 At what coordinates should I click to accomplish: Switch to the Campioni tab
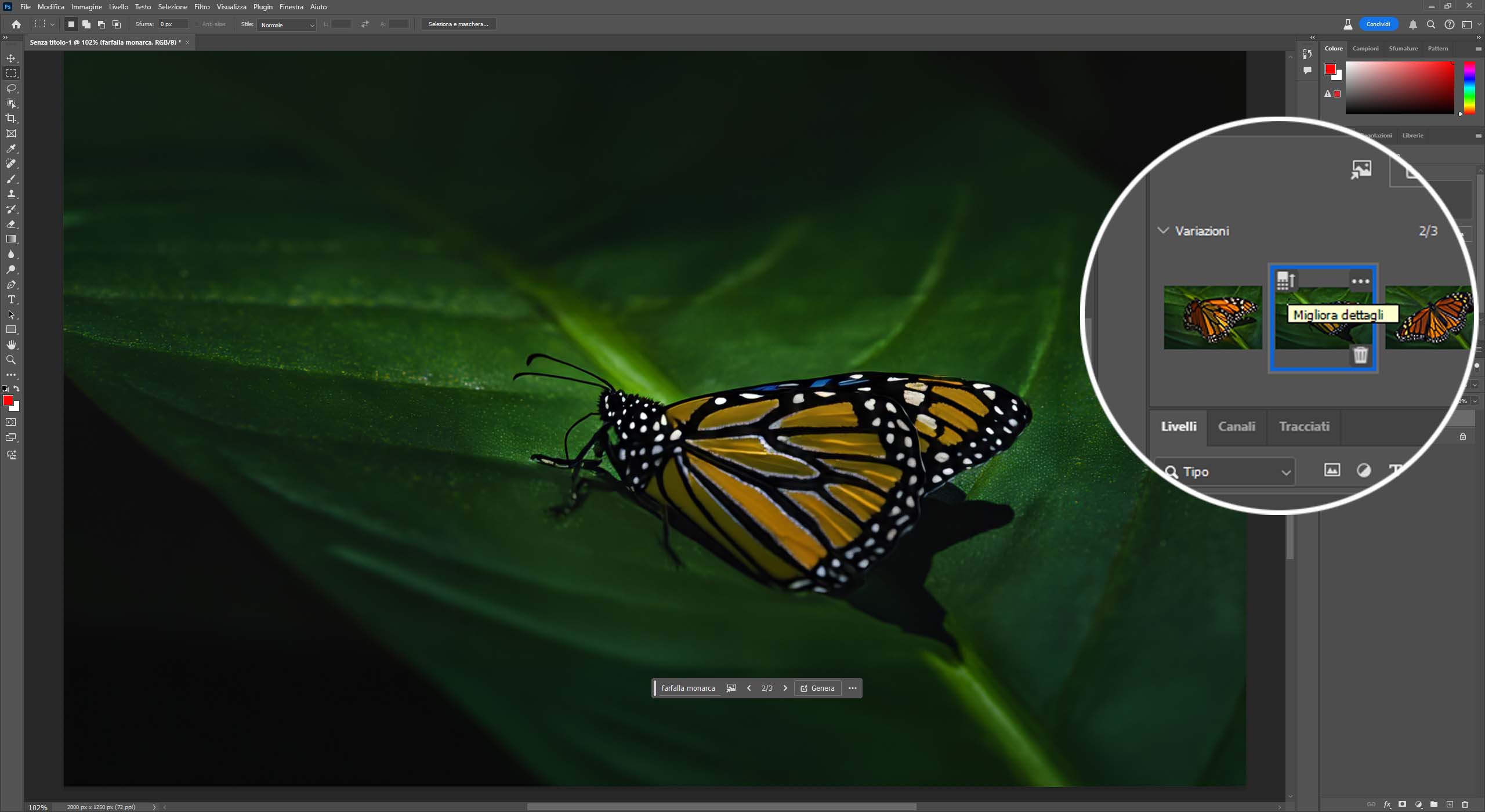point(1365,49)
